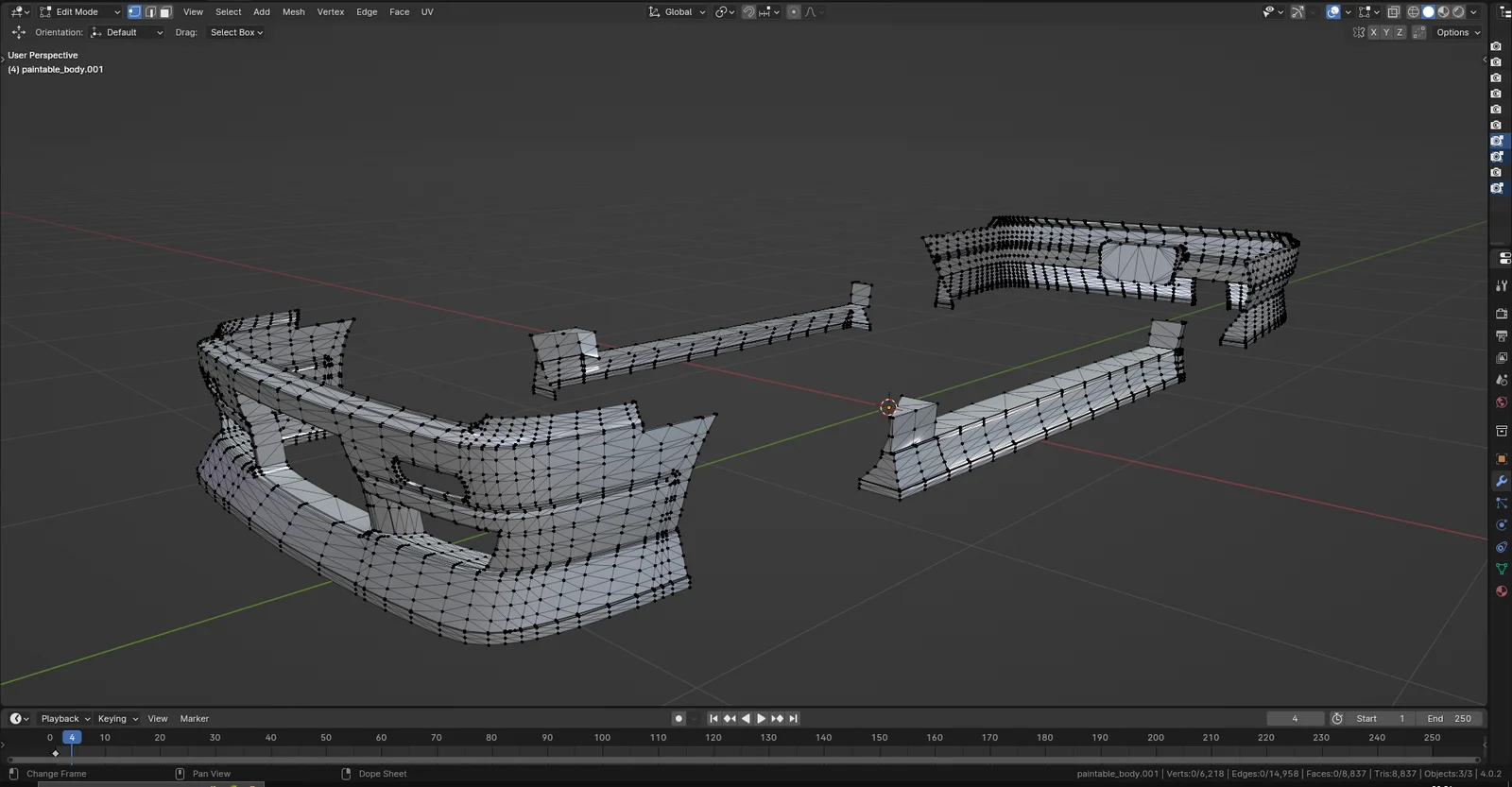
Task: Toggle auto merge vertices
Action: click(x=1419, y=32)
